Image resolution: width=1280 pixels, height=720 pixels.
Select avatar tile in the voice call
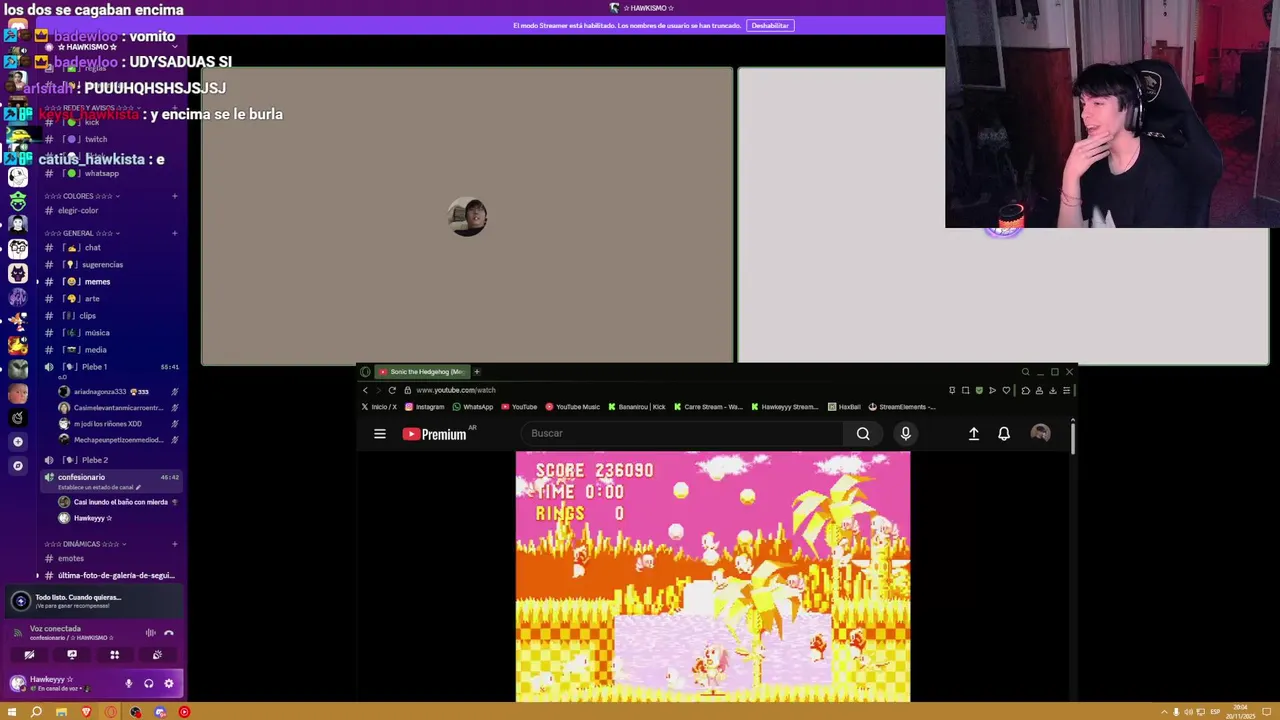pyautogui.click(x=467, y=217)
